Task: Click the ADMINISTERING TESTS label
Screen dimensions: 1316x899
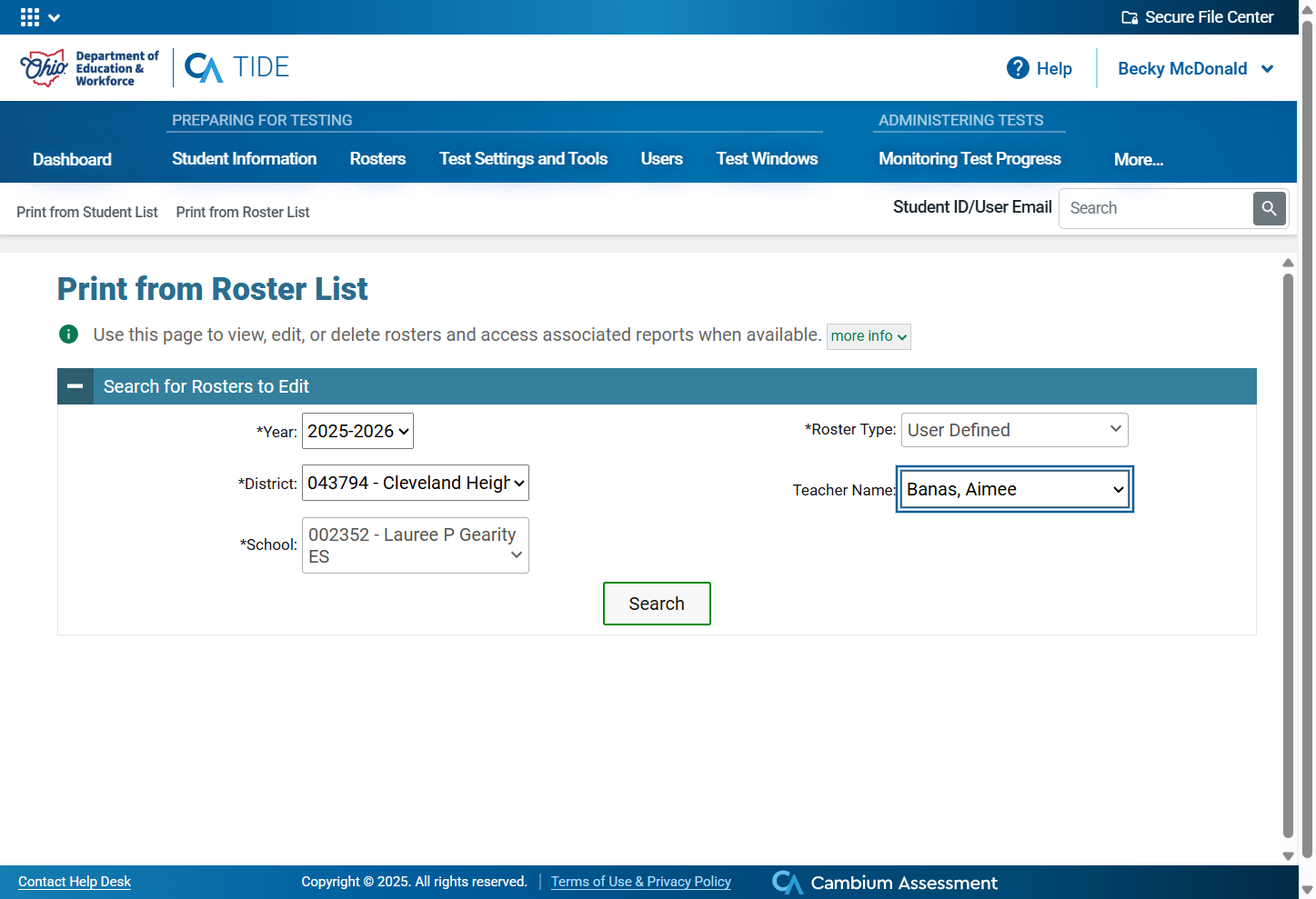Action: point(960,120)
